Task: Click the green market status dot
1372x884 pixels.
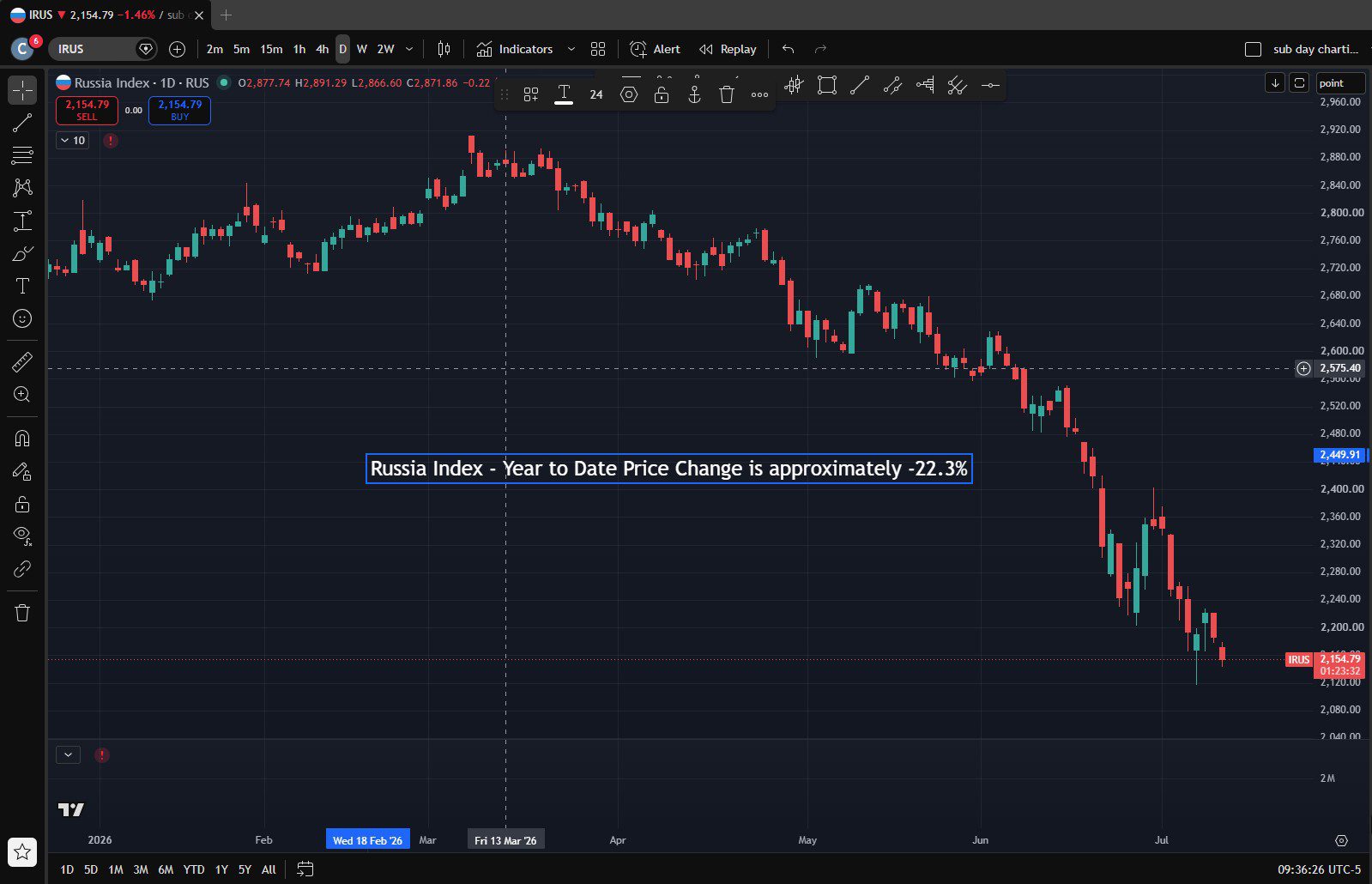Action: [224, 82]
